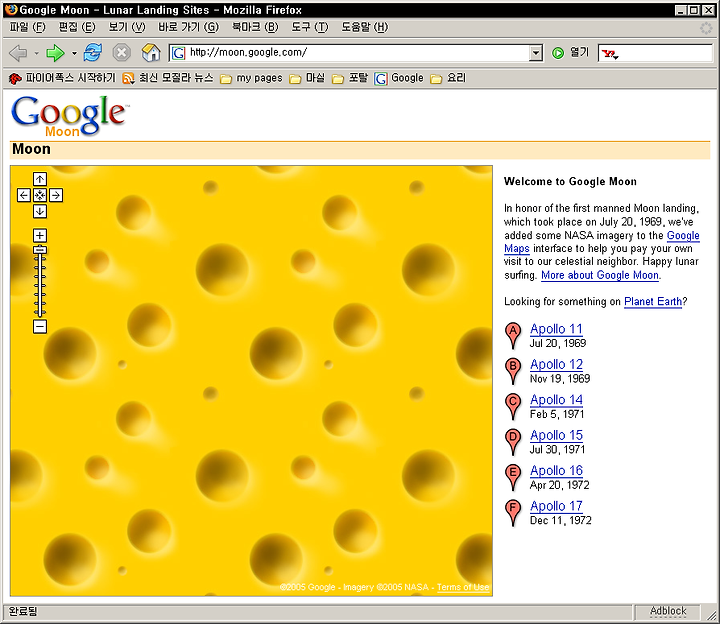Open the 마실 bookmark folder
720x624 pixels.
pyautogui.click(x=307, y=79)
